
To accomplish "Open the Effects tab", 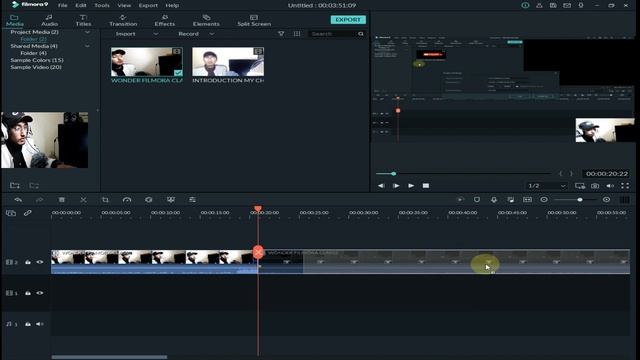I will [x=164, y=20].
